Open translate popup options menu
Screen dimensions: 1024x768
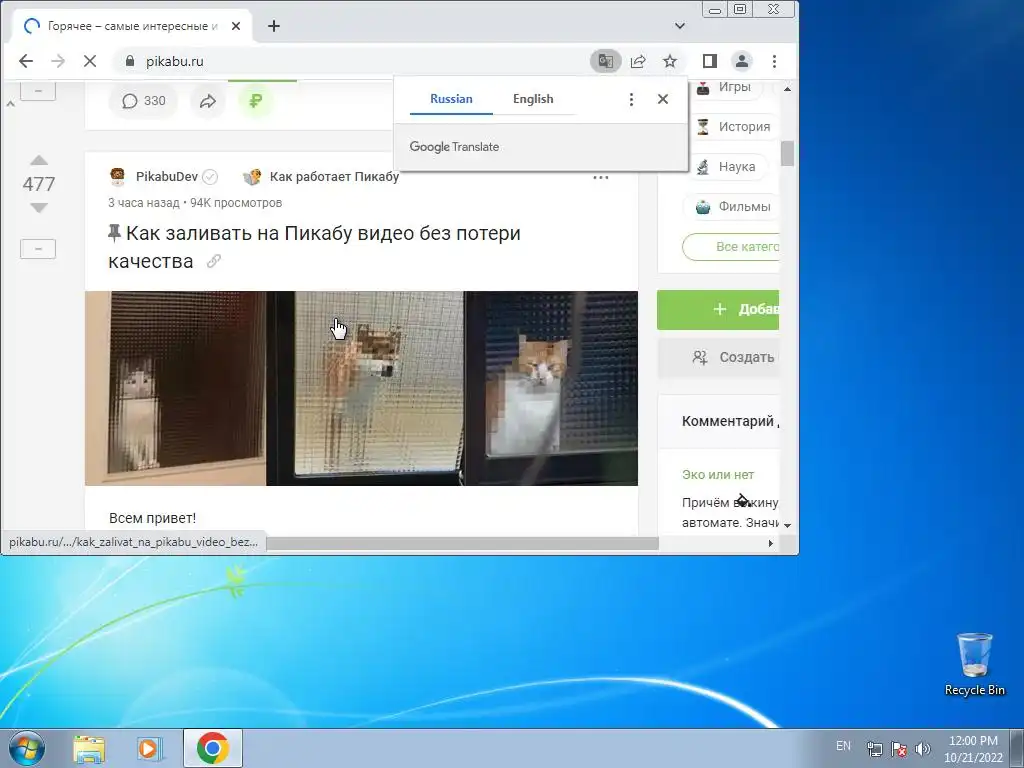tap(631, 99)
